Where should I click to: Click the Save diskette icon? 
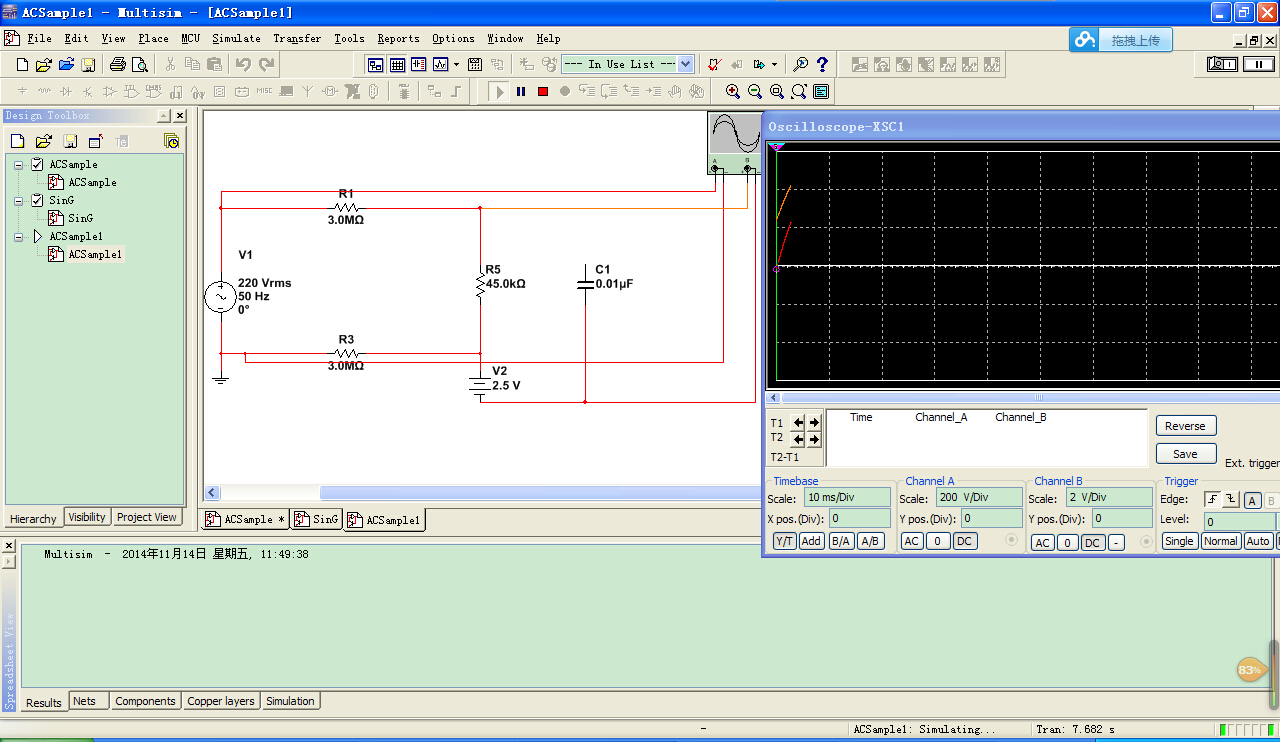(x=88, y=64)
